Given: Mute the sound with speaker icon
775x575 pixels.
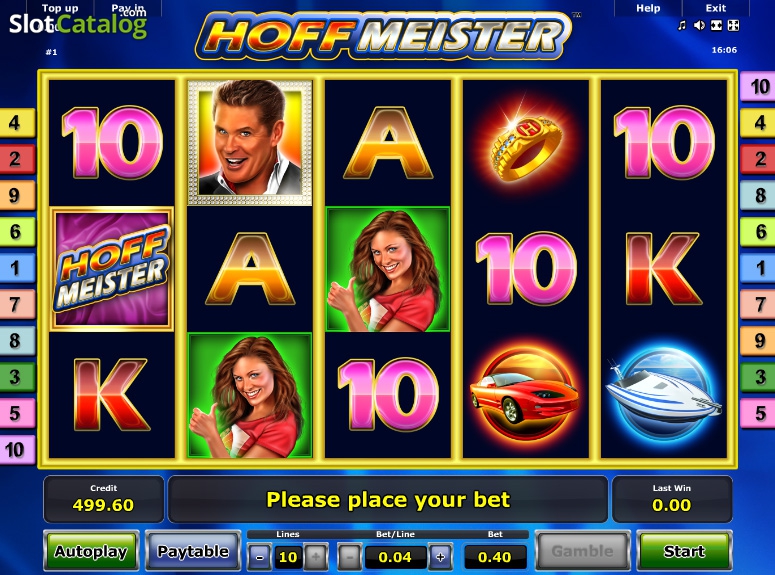Looking at the screenshot, I should pos(699,25).
